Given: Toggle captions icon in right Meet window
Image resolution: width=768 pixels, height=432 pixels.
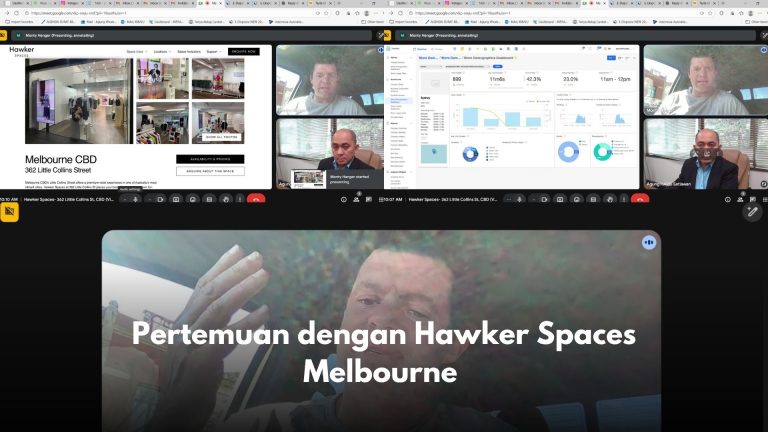Looking at the screenshot, I should (594, 199).
